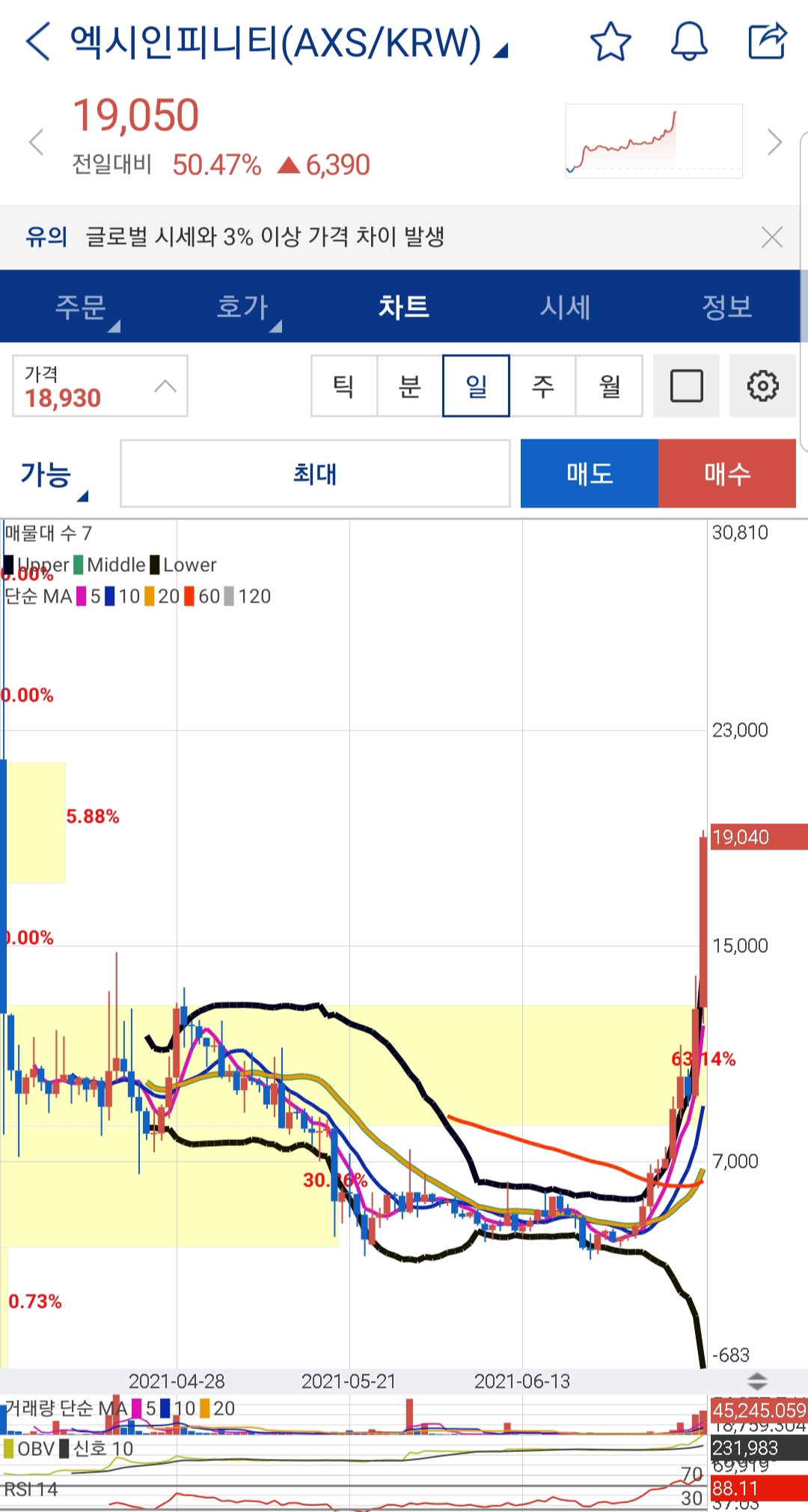The height and width of the screenshot is (1512, 808).
Task: Click the magenta MA 5 legend swatch
Action: point(82,596)
